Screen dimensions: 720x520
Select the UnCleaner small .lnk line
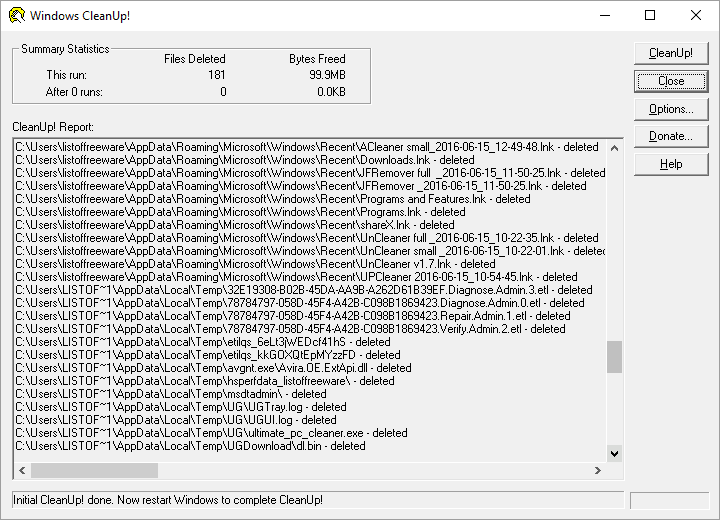coord(310,251)
